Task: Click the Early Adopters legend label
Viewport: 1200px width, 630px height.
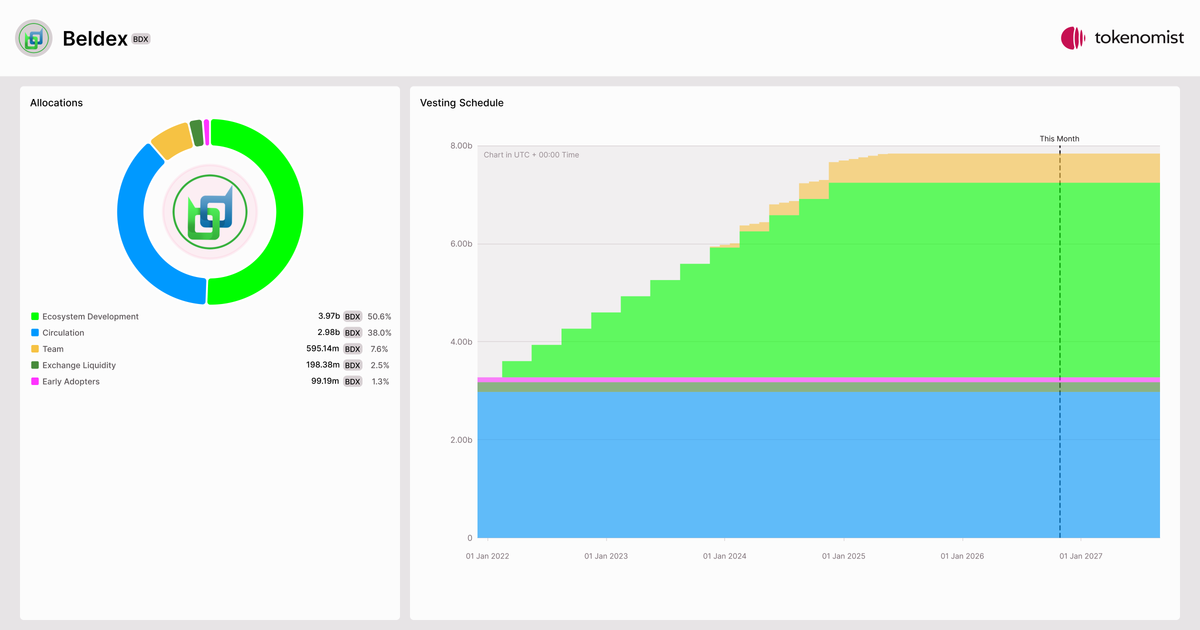Action: tap(71, 382)
